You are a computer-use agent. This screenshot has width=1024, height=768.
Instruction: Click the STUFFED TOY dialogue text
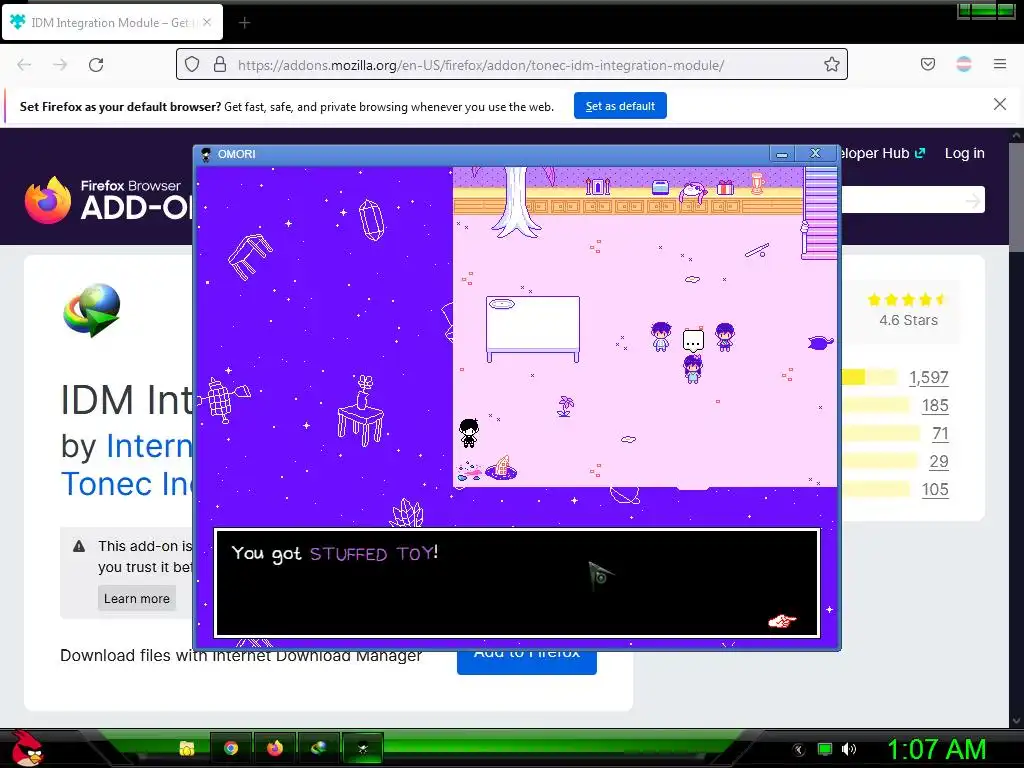click(x=371, y=554)
